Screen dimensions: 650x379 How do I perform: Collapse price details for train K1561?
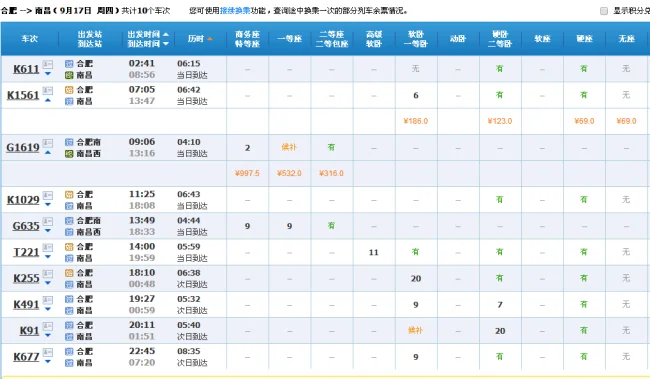(x=48, y=100)
